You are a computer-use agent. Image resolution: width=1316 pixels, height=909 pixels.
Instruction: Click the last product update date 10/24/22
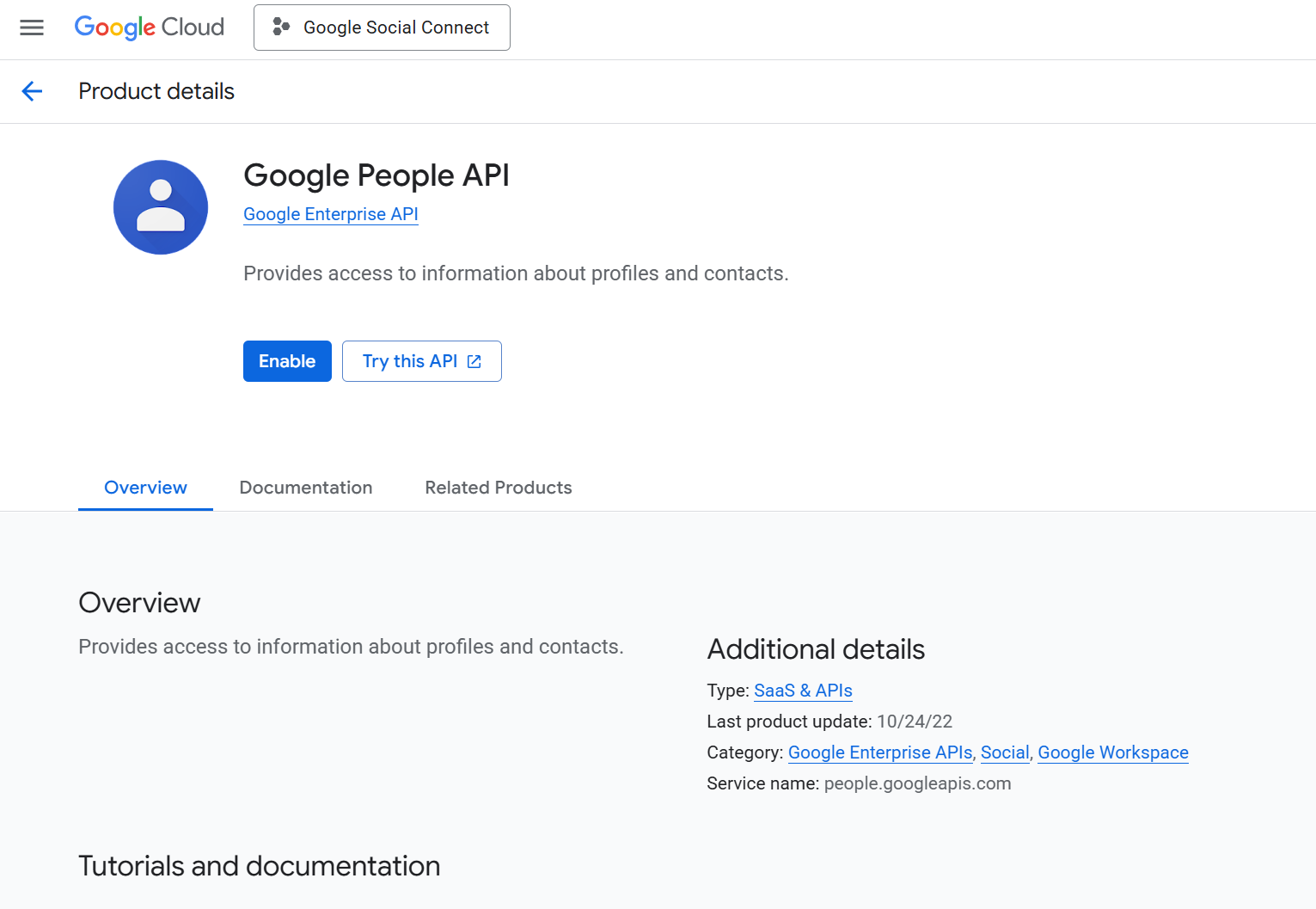(915, 722)
